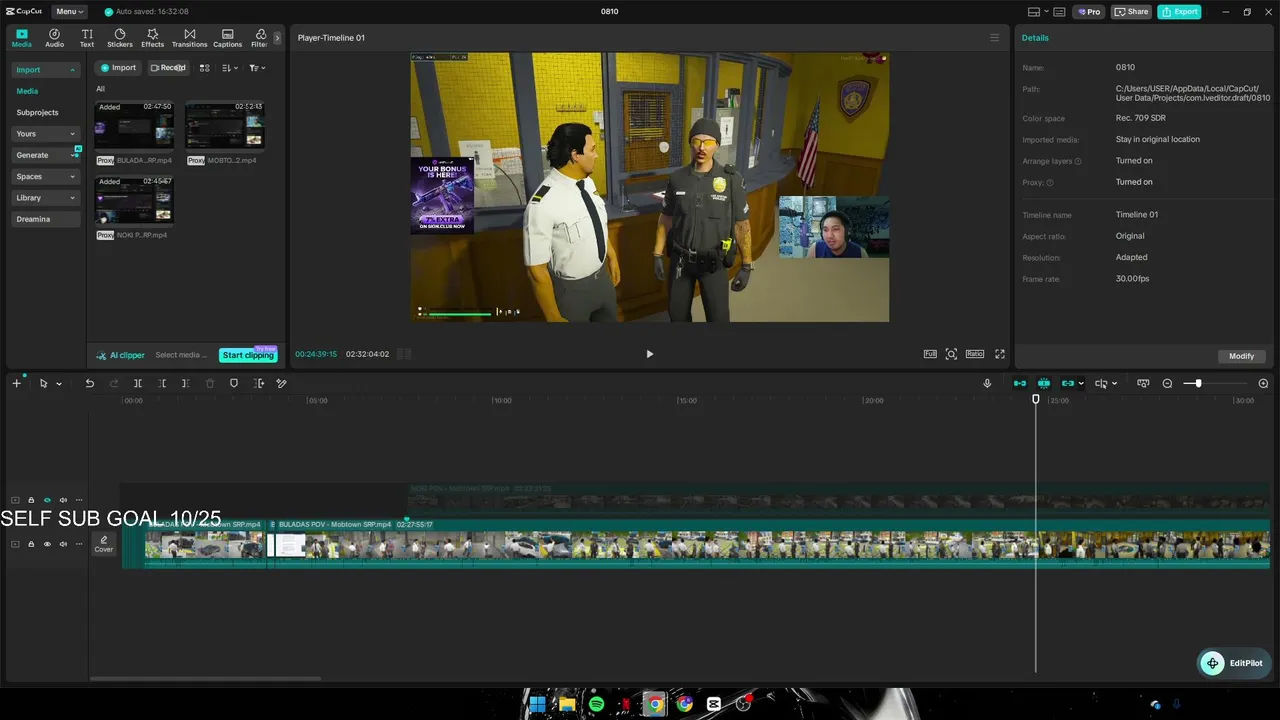The height and width of the screenshot is (720, 1280).
Task: Click the Pro upgrade button
Action: coord(1088,12)
